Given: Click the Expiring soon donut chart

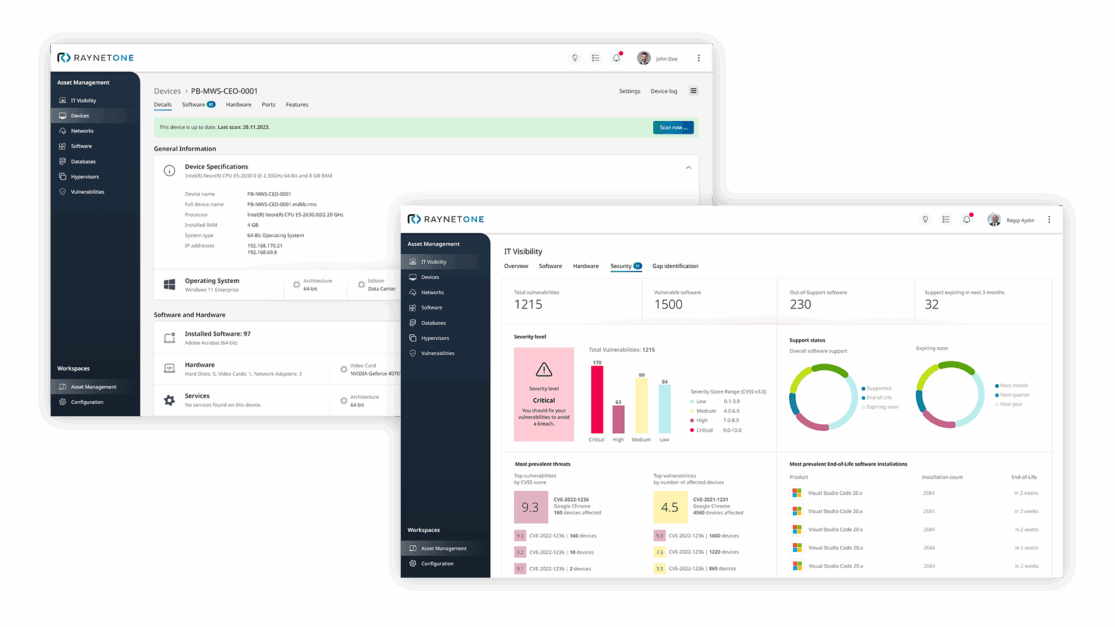Looking at the screenshot, I should click(950, 395).
